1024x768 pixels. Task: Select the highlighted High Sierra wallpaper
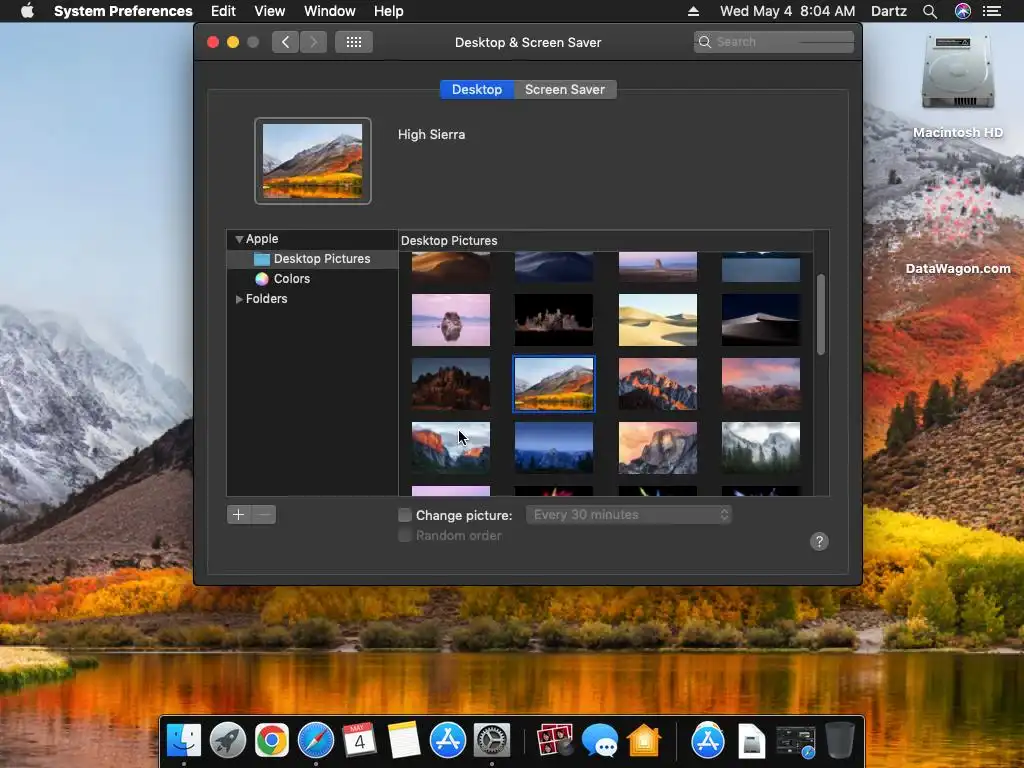pos(554,384)
